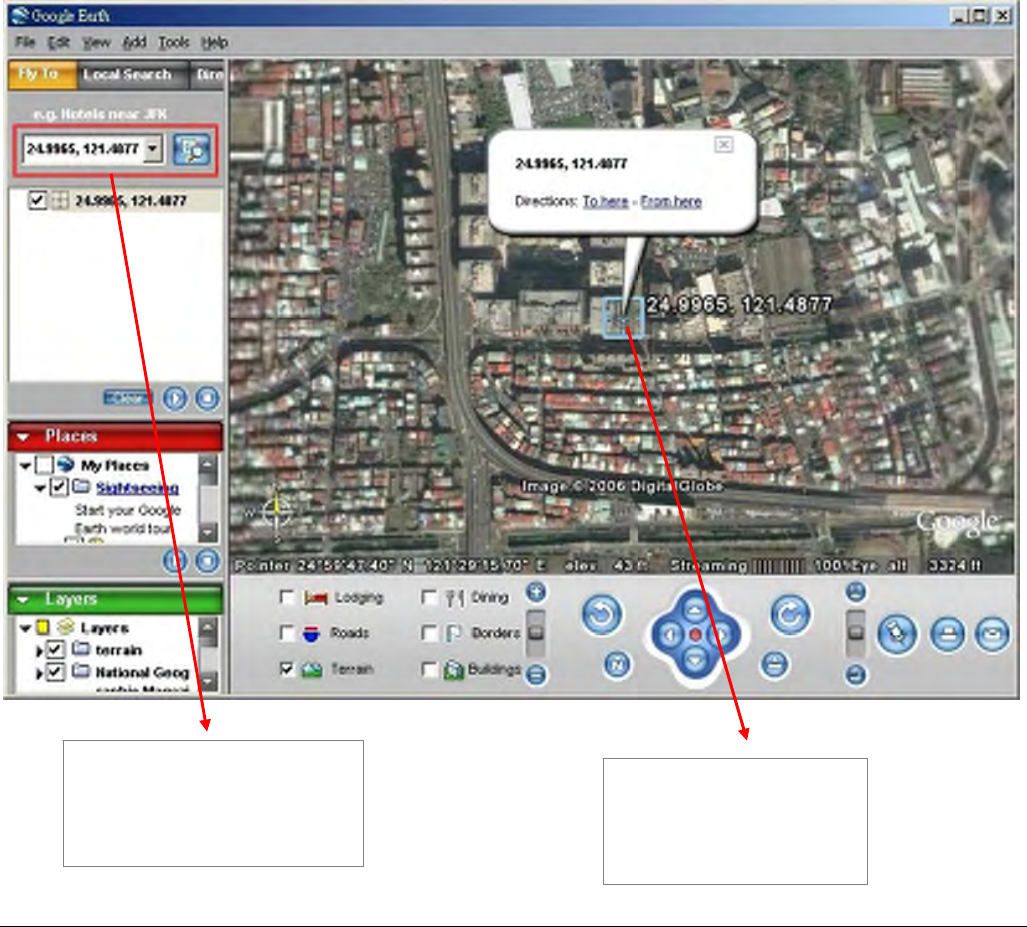The height and width of the screenshot is (927, 1027).
Task: Check the My Places checkbox
Action: [x=44, y=465]
